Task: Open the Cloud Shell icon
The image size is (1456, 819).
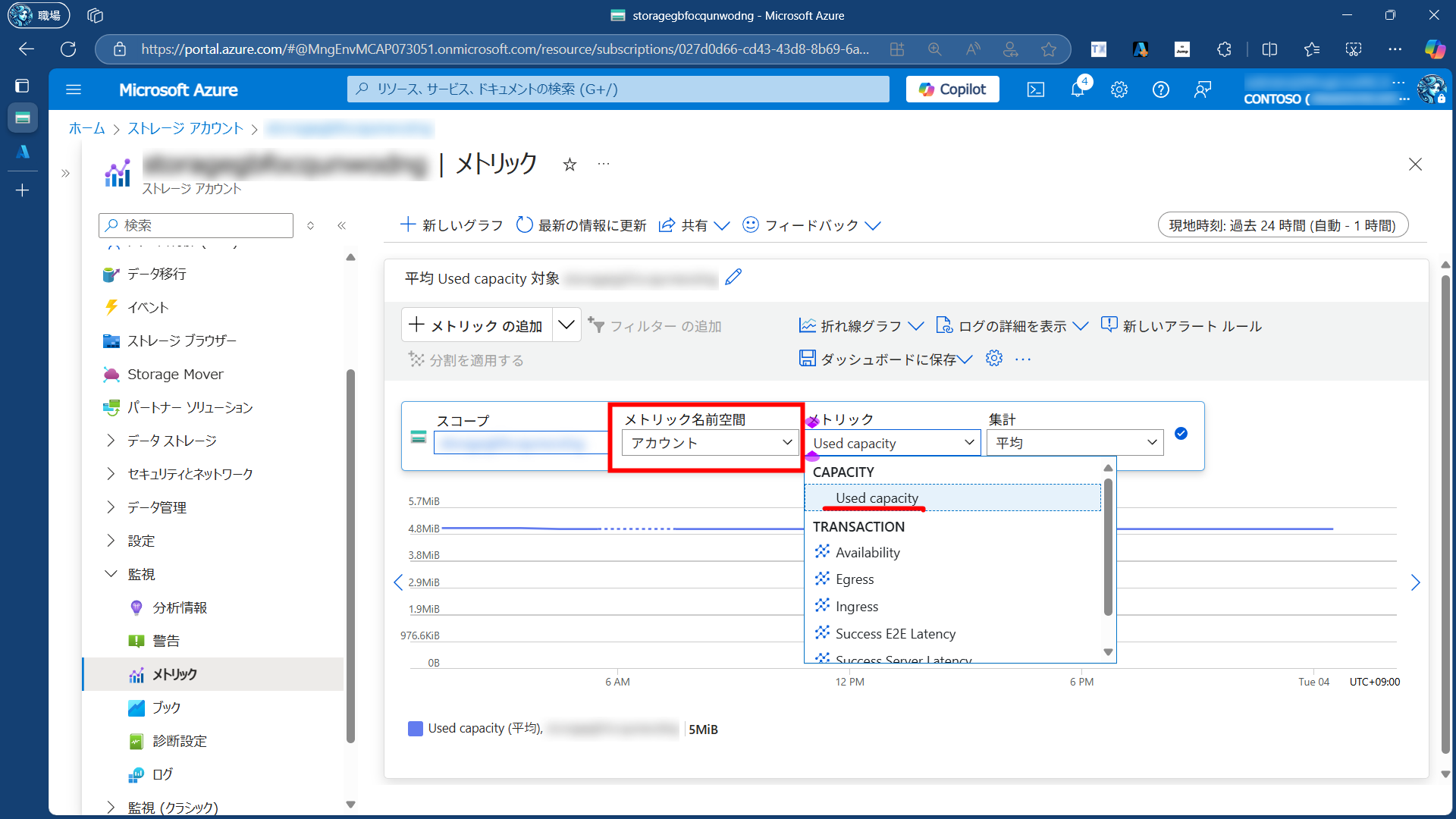Action: tap(1035, 89)
